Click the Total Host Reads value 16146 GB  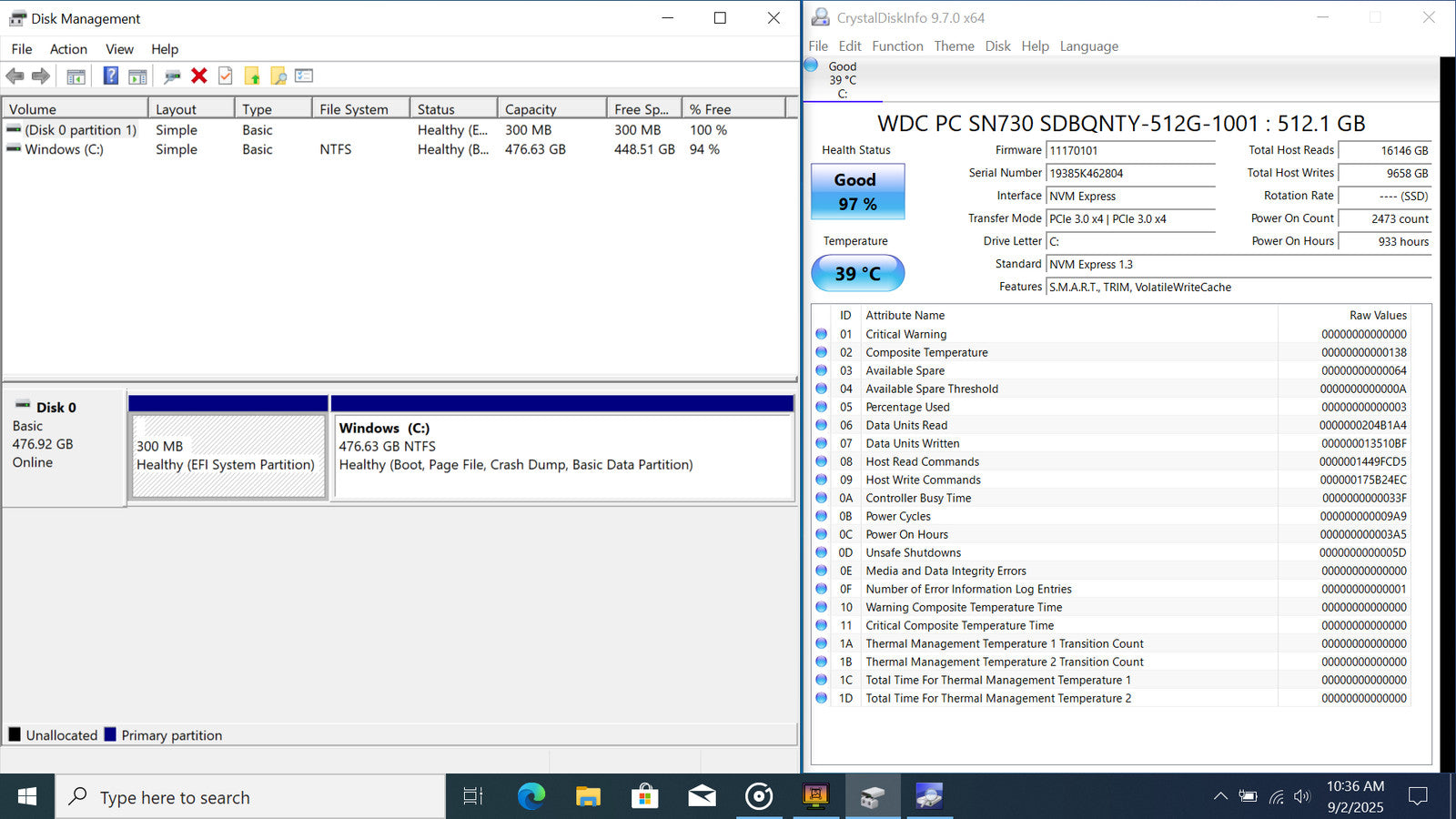pyautogui.click(x=1385, y=151)
